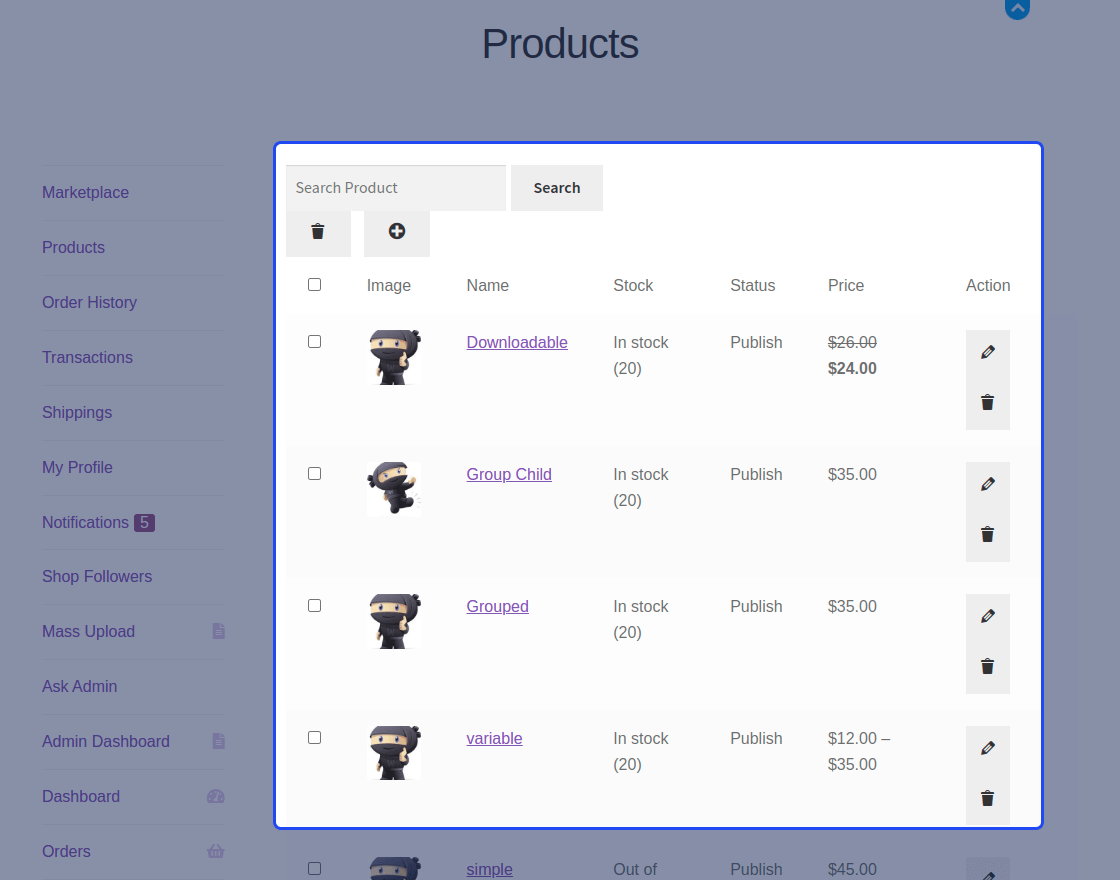The height and width of the screenshot is (880, 1120).
Task: Select the pencil edit icon for the variable product
Action: [987, 747]
